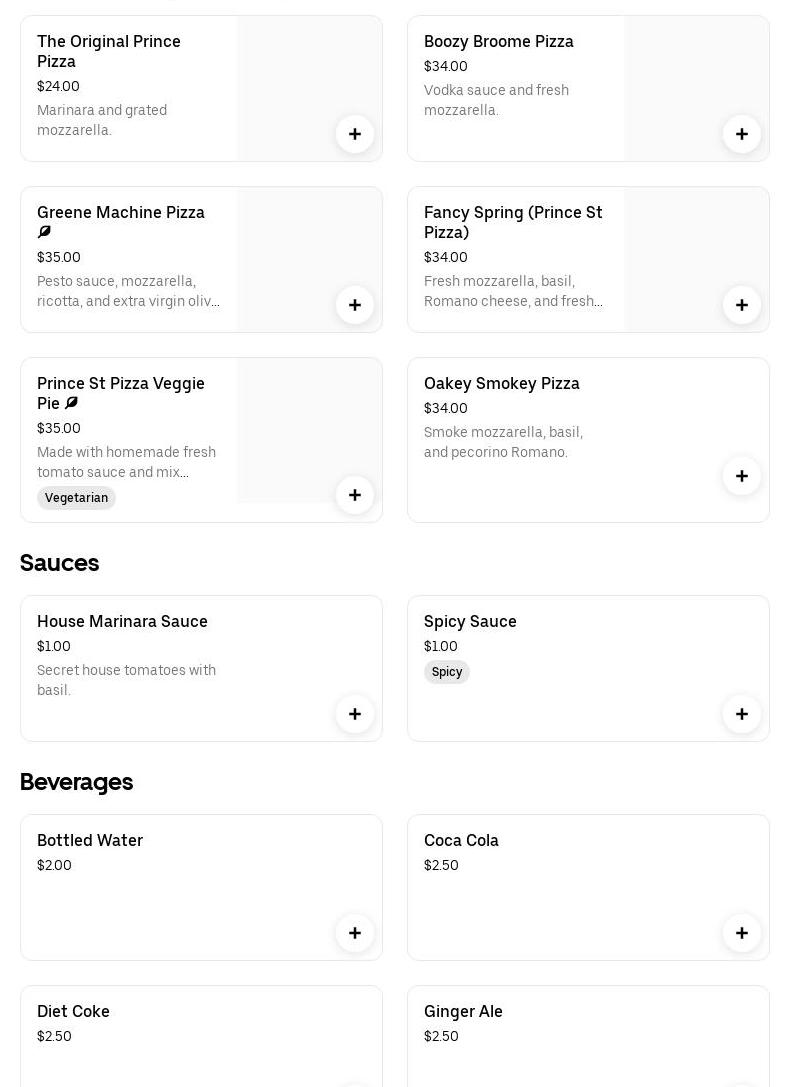Add Coca Cola to the order
The image size is (804, 1087).
tap(742, 933)
